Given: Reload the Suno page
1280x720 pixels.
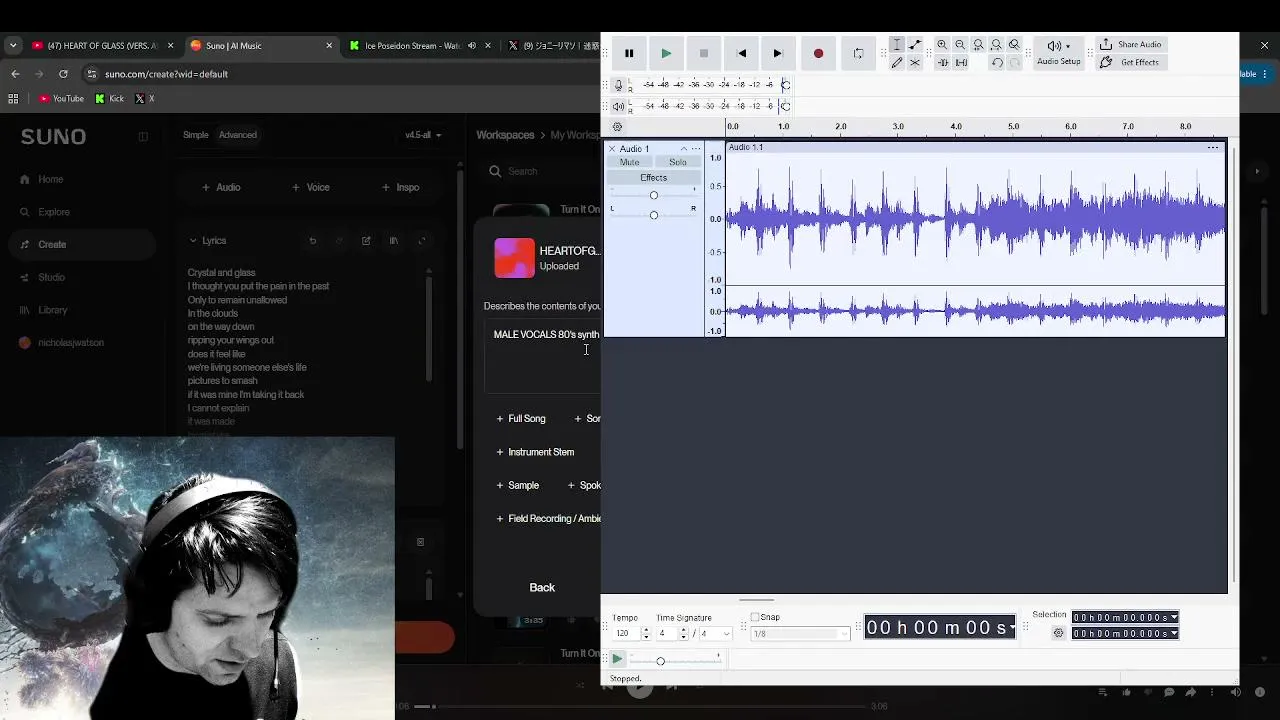Looking at the screenshot, I should coord(63,74).
